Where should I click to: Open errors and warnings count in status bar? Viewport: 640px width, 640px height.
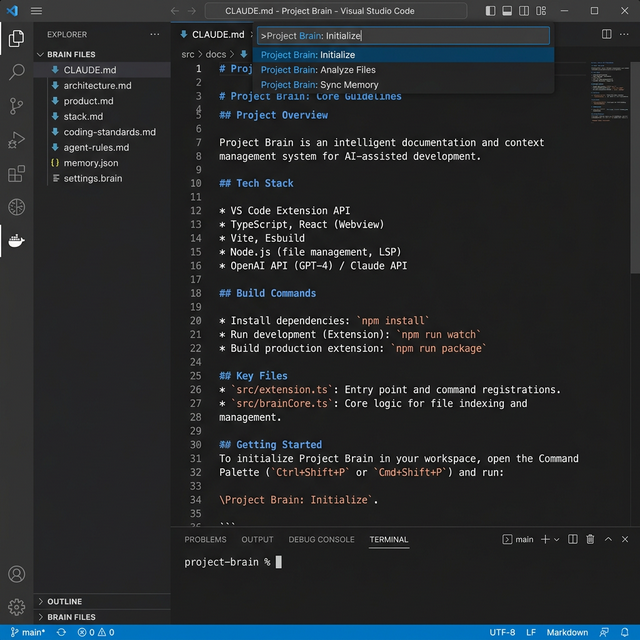coord(96,632)
